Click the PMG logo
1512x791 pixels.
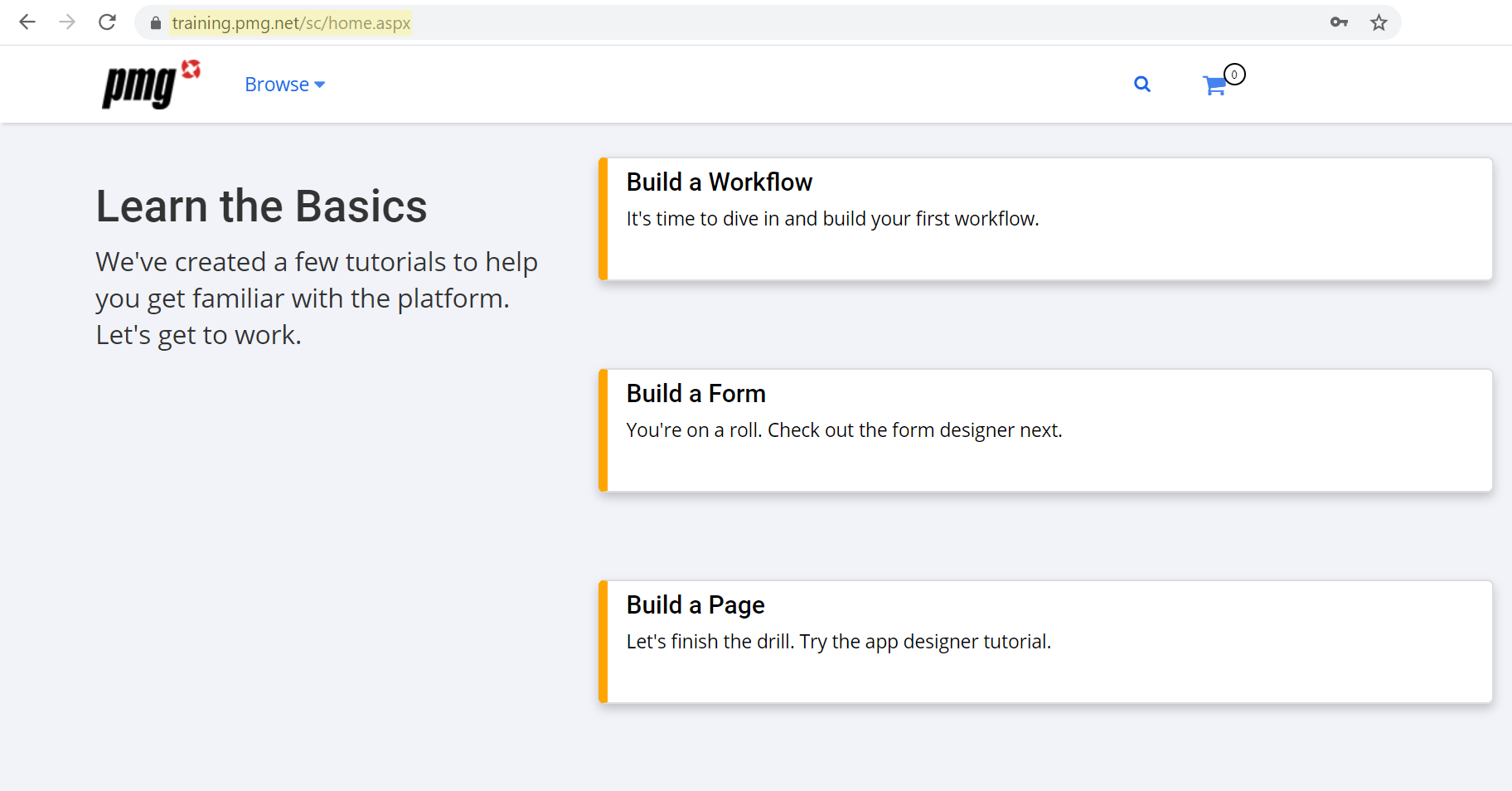[152, 84]
